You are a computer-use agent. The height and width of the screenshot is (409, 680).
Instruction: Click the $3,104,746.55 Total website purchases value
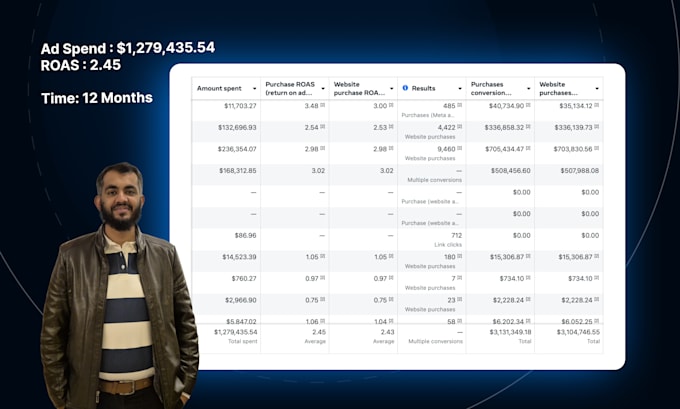578,332
